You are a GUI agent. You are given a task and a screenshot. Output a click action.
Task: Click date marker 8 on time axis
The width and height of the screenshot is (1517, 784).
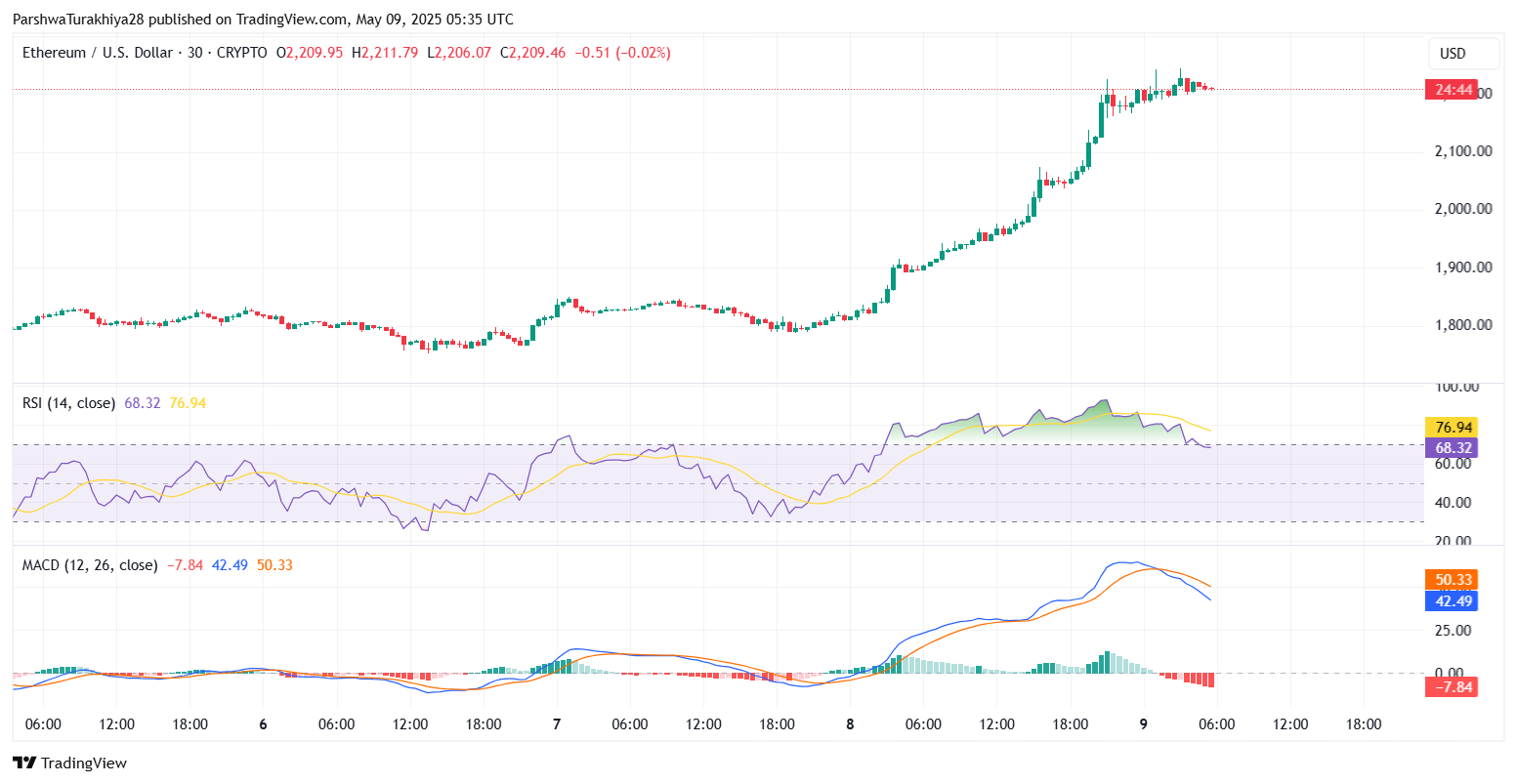850,724
